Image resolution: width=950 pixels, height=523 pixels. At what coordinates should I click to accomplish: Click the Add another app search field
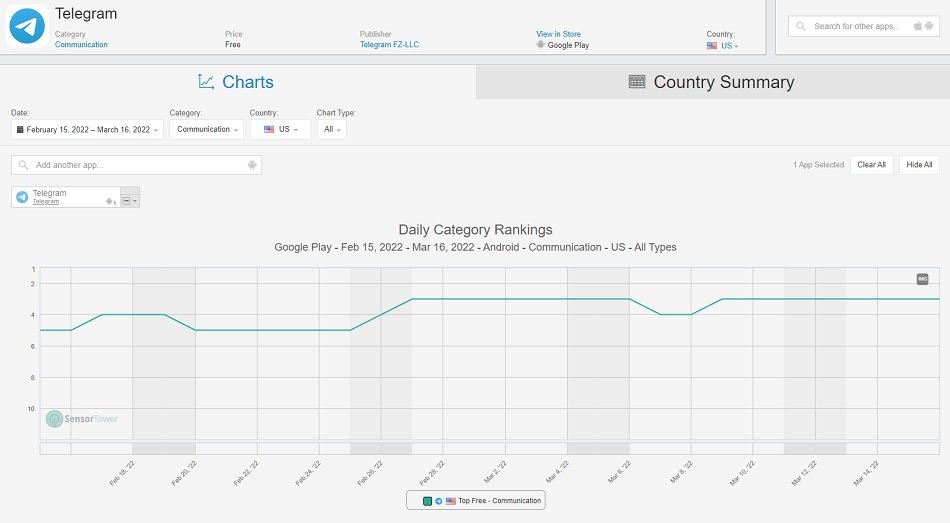click(x=136, y=165)
